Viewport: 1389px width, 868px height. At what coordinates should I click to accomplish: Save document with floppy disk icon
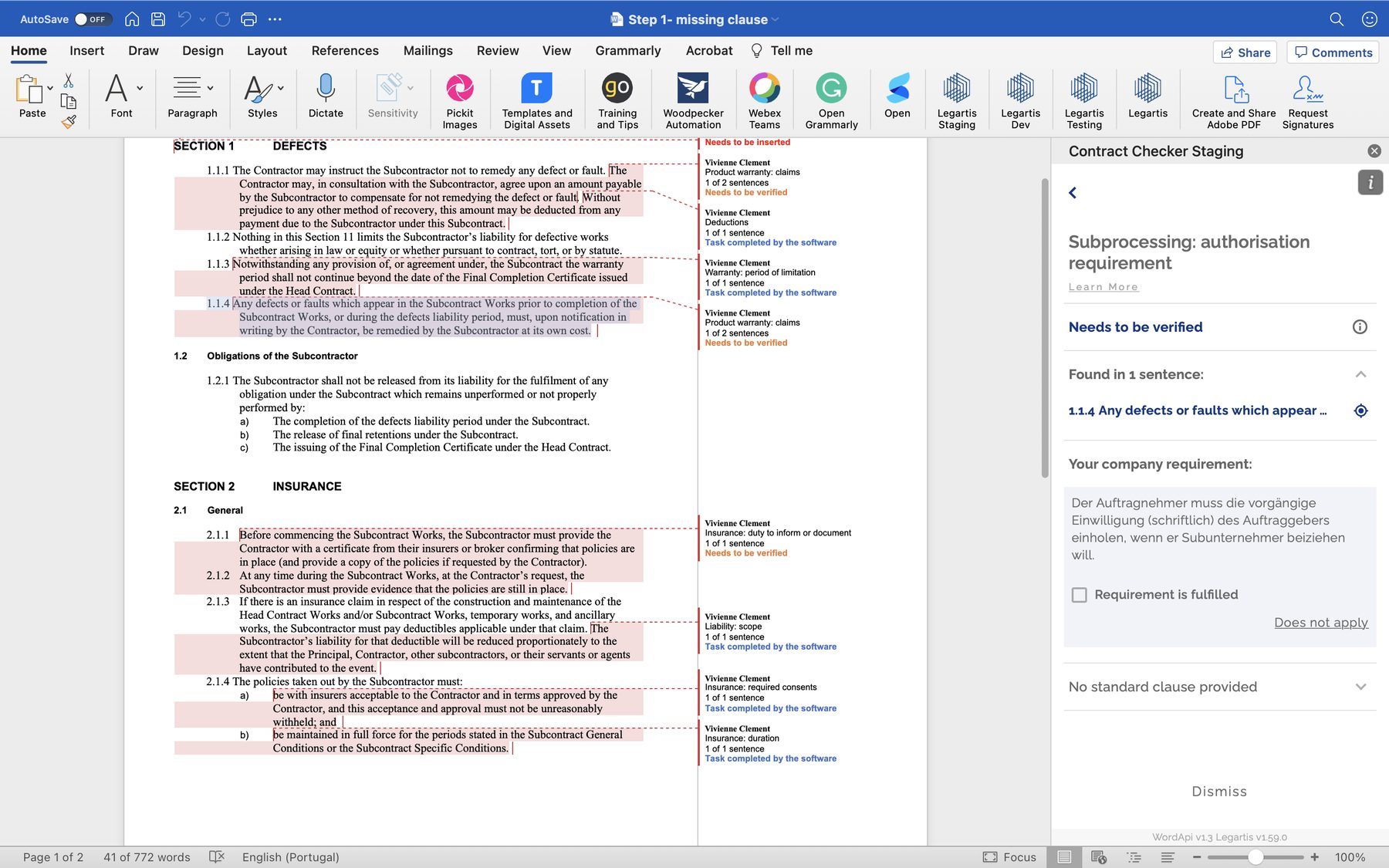tap(158, 19)
